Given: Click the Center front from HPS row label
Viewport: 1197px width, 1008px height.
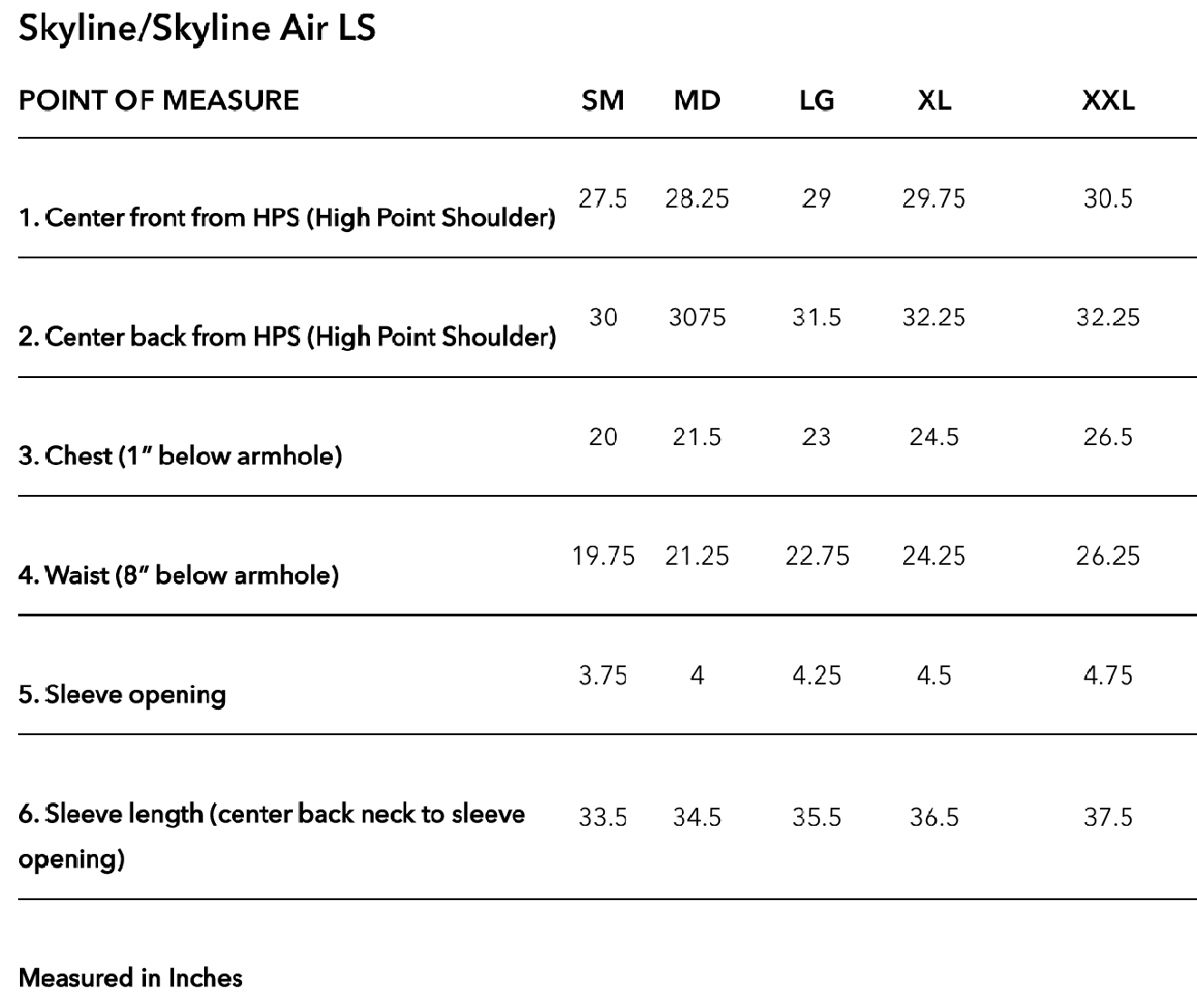Looking at the screenshot, I should pos(287,218).
